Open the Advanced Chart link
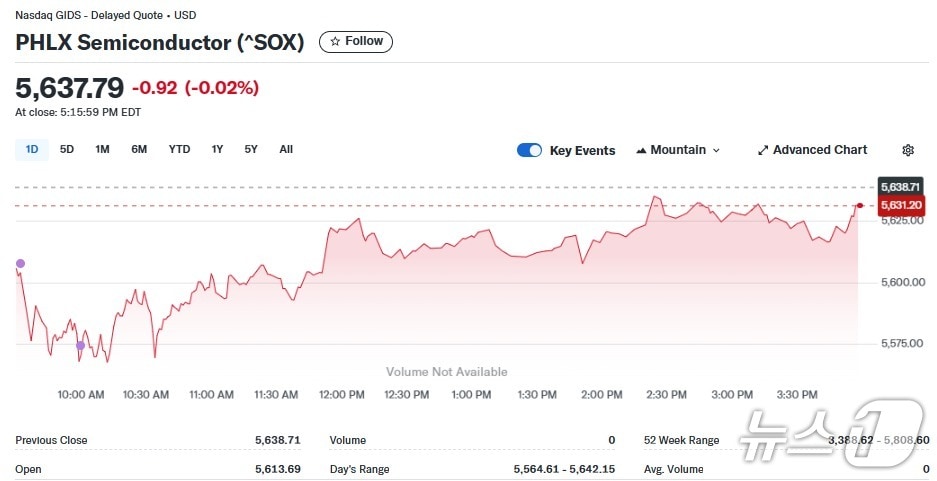The height and width of the screenshot is (481, 937). [819, 150]
